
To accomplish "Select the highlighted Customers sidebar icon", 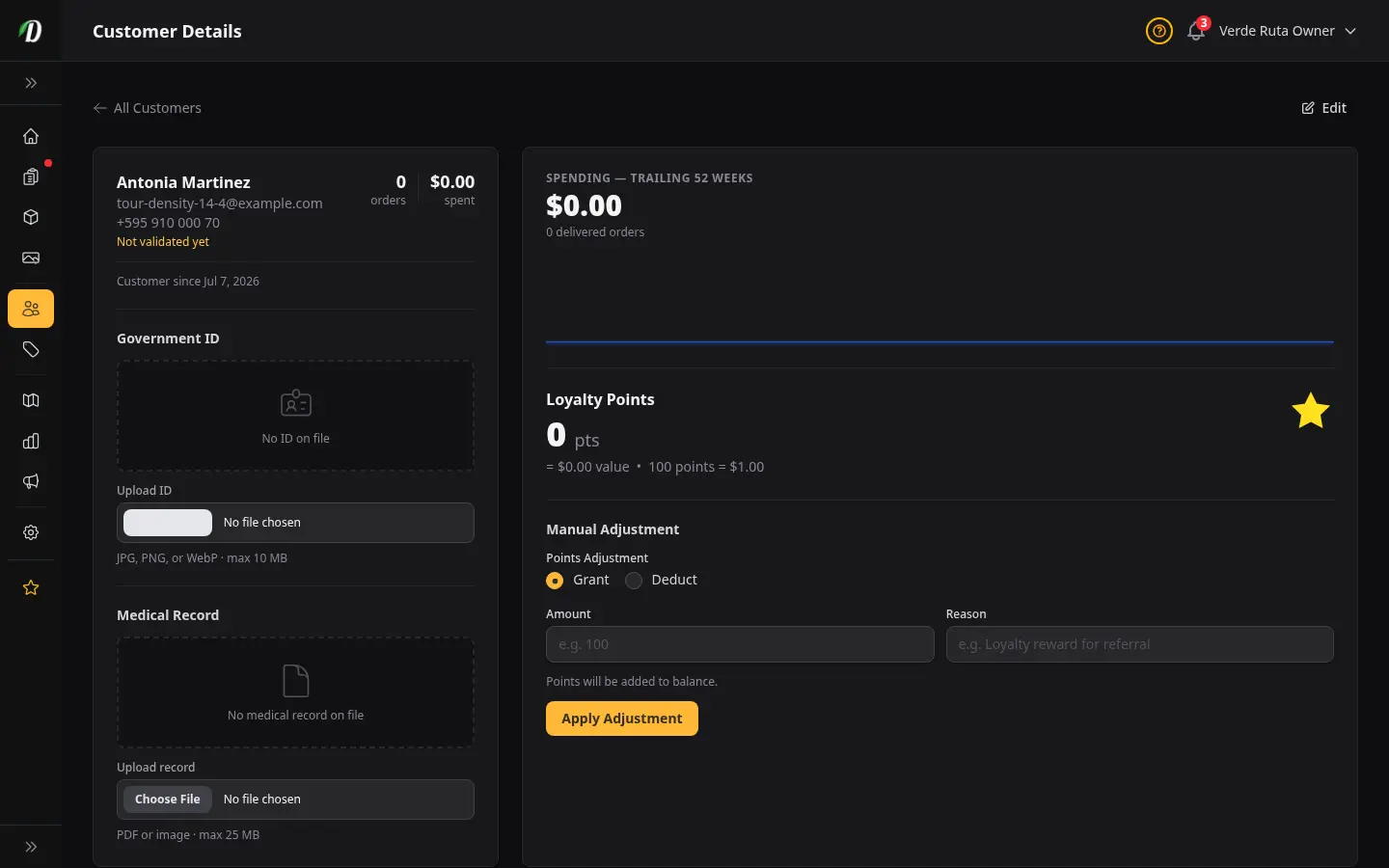I will point(31,309).
